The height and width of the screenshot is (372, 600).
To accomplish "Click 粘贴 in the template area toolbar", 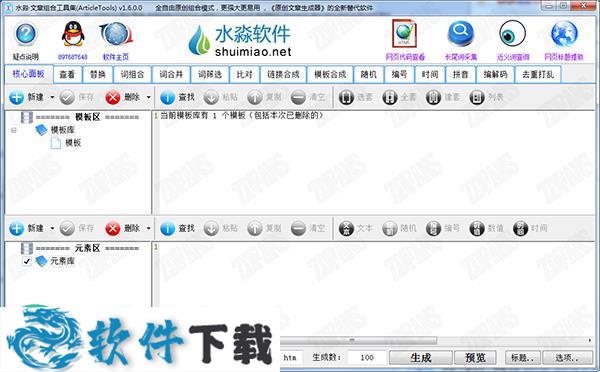I will tap(221, 97).
